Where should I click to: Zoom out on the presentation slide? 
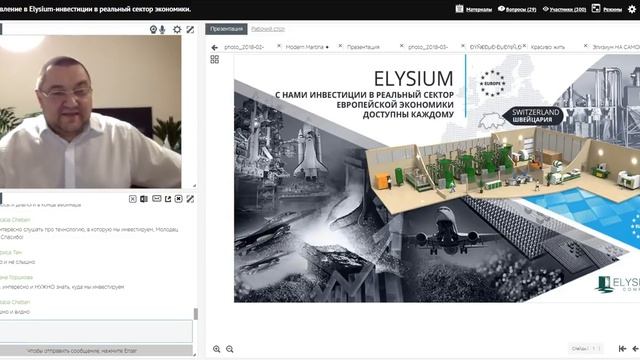[230, 349]
